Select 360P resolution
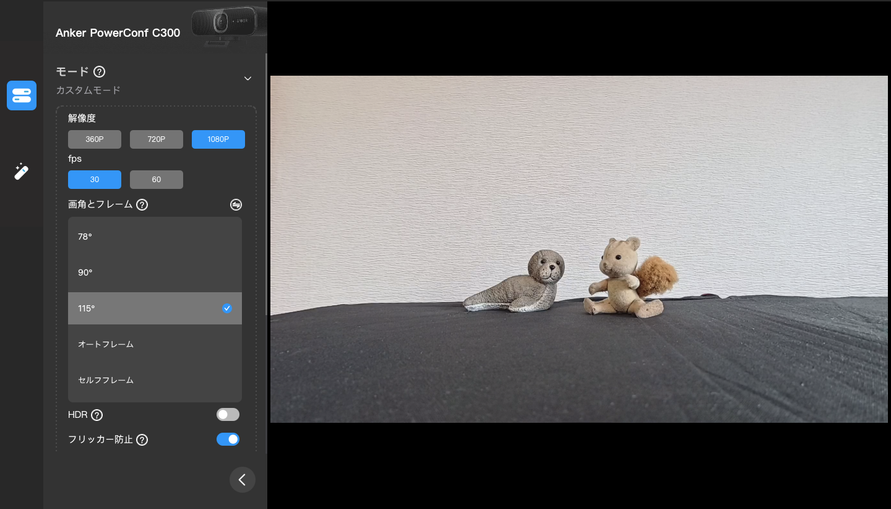 point(94,139)
